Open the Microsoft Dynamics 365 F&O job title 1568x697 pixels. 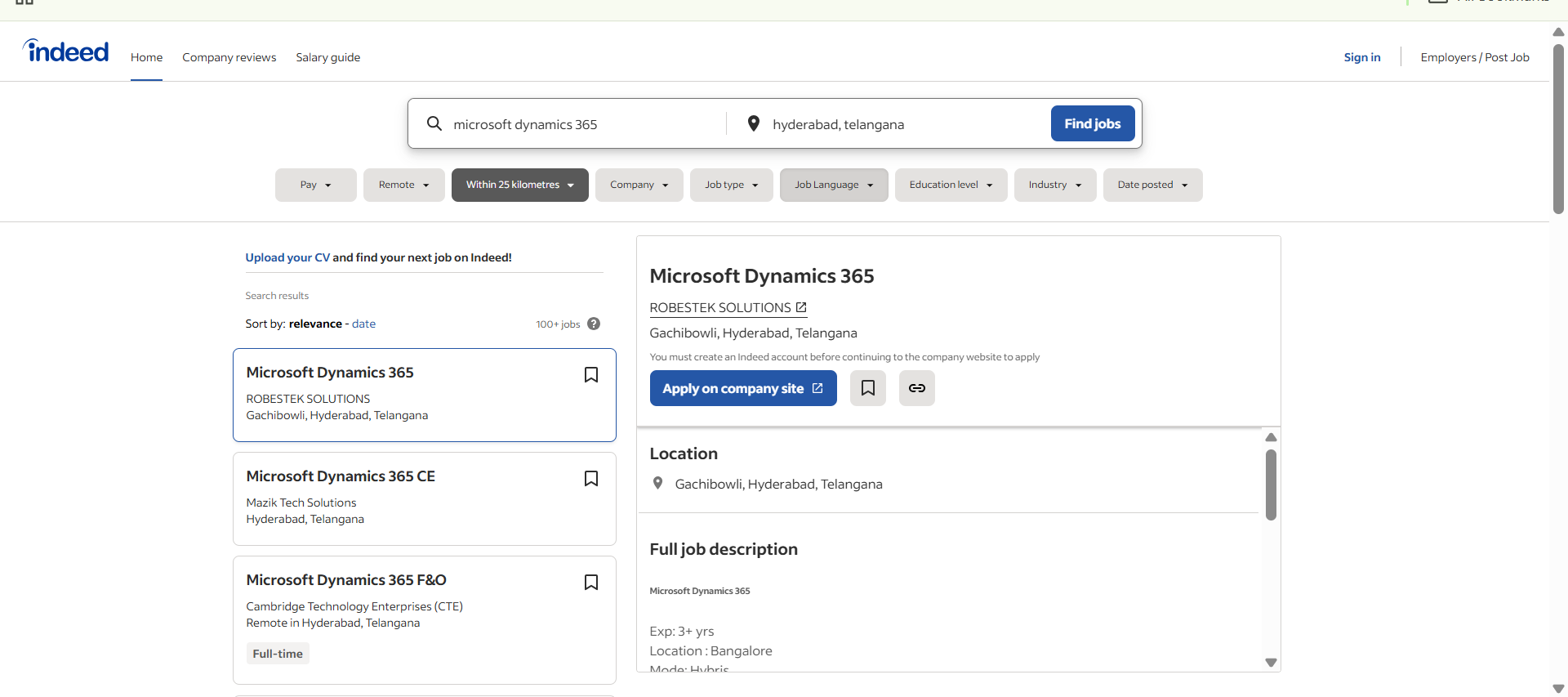[x=346, y=580]
